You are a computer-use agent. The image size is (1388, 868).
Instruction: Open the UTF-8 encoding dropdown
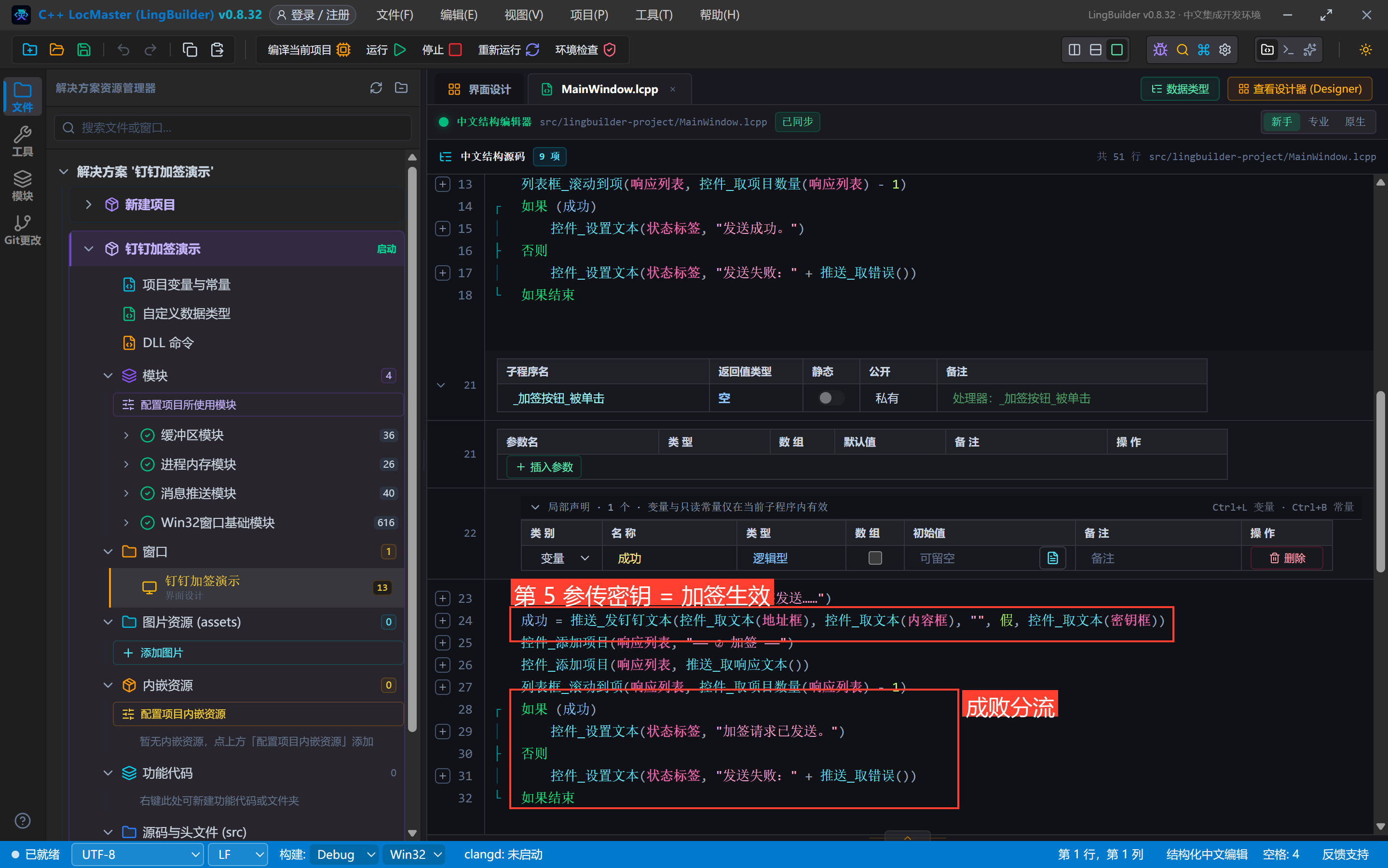(138, 854)
